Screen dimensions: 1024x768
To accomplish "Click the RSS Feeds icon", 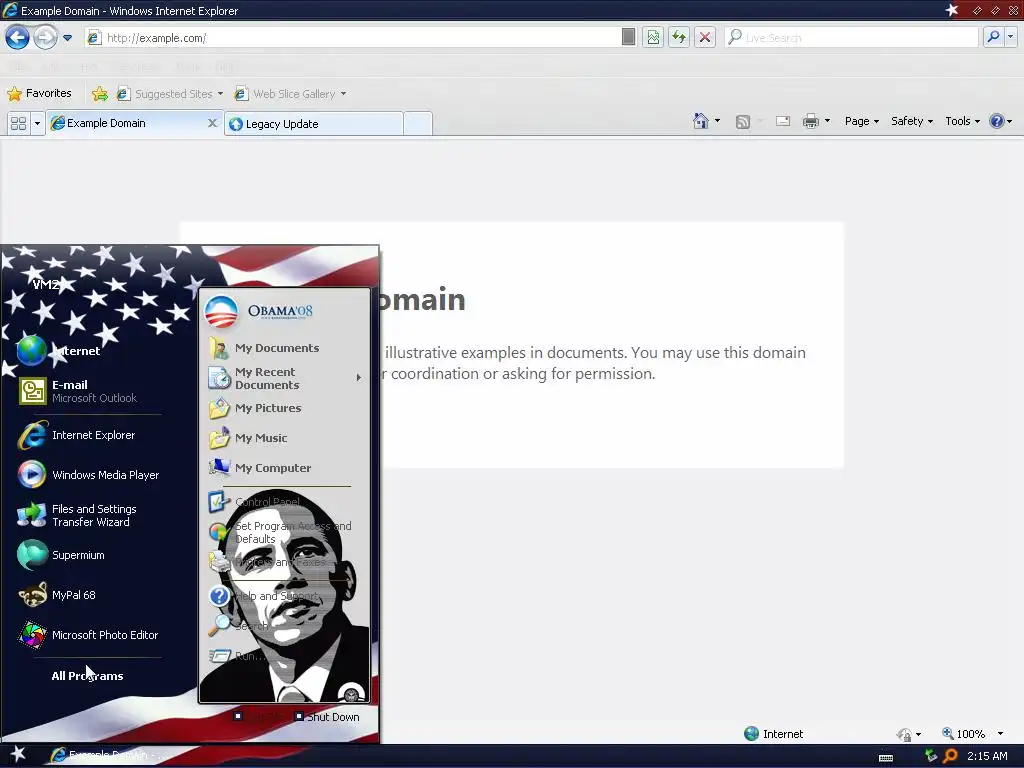I will click(743, 121).
